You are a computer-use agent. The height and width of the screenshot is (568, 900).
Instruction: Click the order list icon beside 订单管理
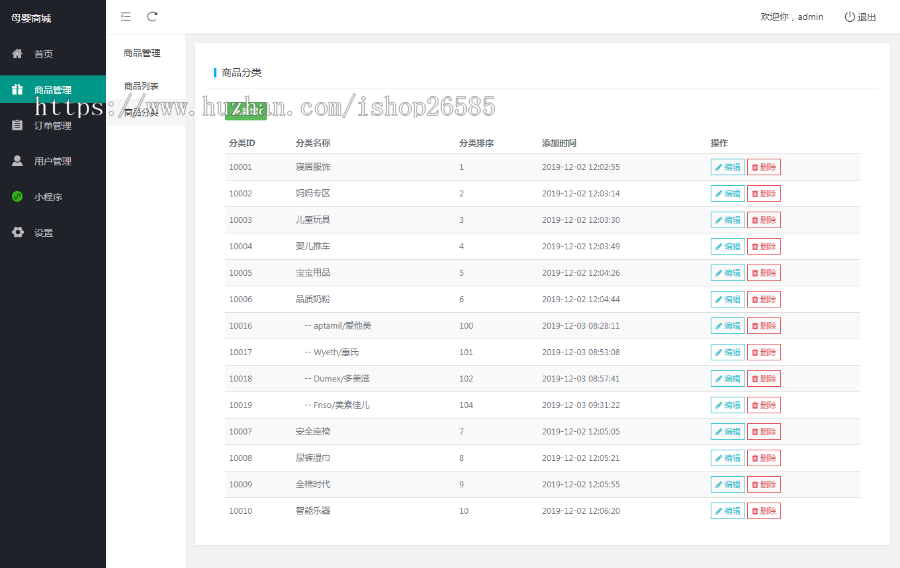pos(17,125)
